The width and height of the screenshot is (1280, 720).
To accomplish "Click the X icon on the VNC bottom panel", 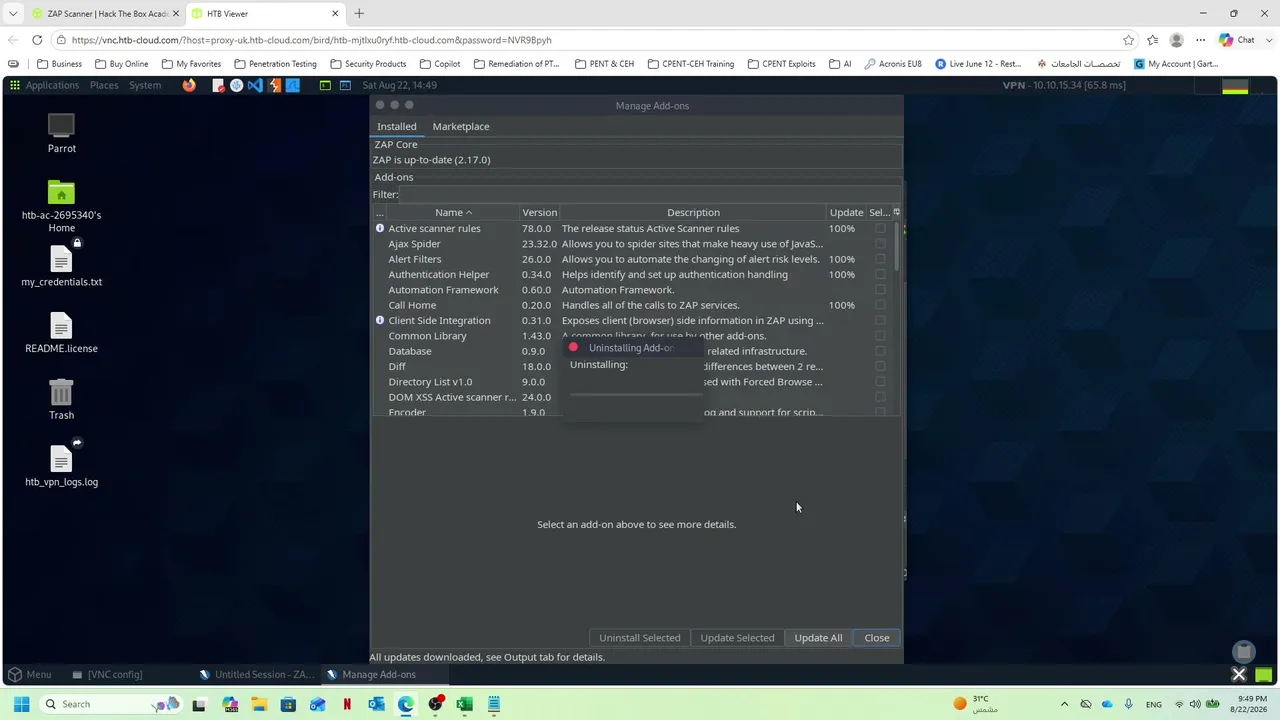I will [x=1238, y=675].
